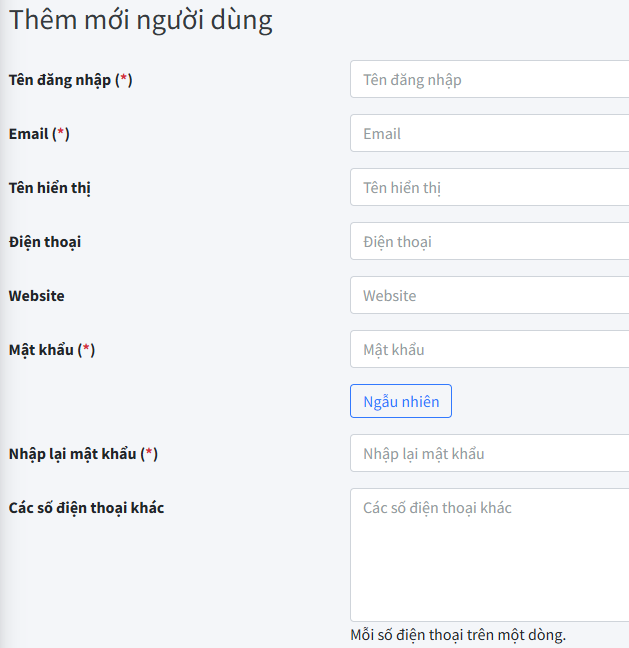
Task: Select the Tên hiển thị input field
Action: click(x=490, y=188)
